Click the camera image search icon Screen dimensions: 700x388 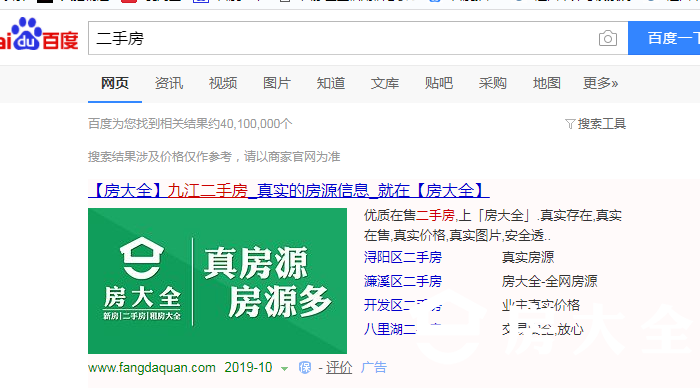pos(608,38)
